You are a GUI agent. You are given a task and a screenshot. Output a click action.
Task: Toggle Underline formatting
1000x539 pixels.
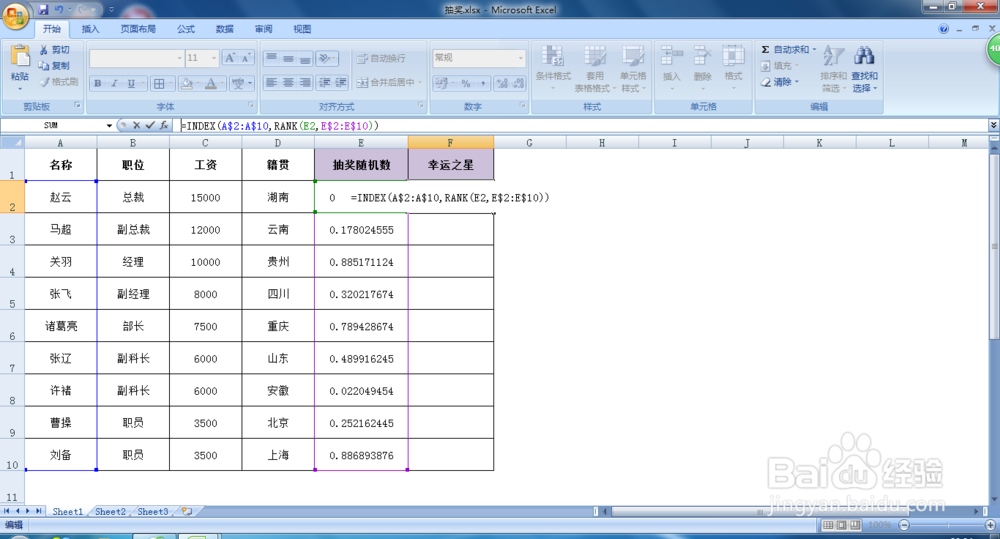coord(131,83)
